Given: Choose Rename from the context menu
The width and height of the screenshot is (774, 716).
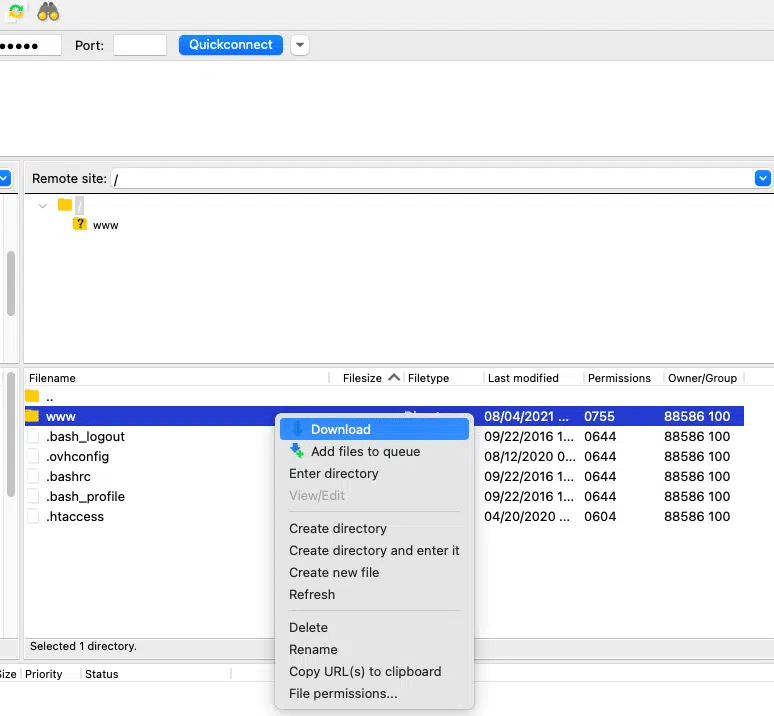Looking at the screenshot, I should [x=313, y=650].
